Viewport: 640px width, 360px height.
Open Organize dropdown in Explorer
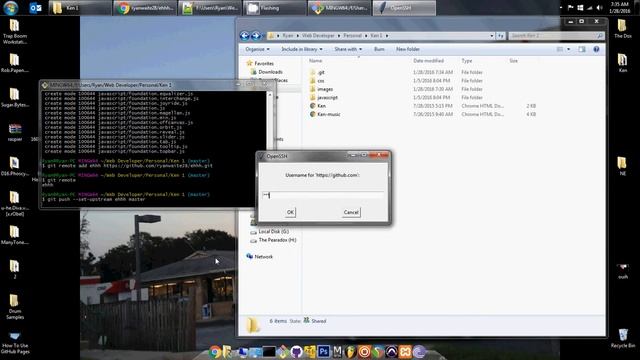pos(257,49)
